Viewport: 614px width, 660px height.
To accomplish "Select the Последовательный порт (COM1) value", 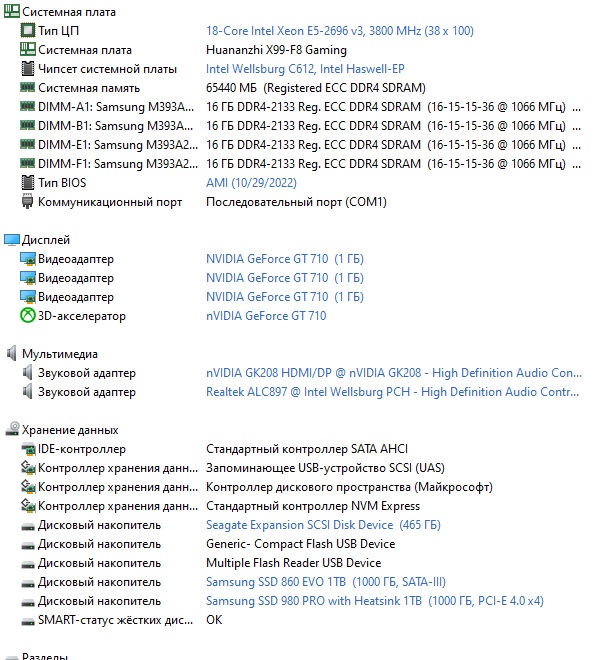I will [296, 202].
